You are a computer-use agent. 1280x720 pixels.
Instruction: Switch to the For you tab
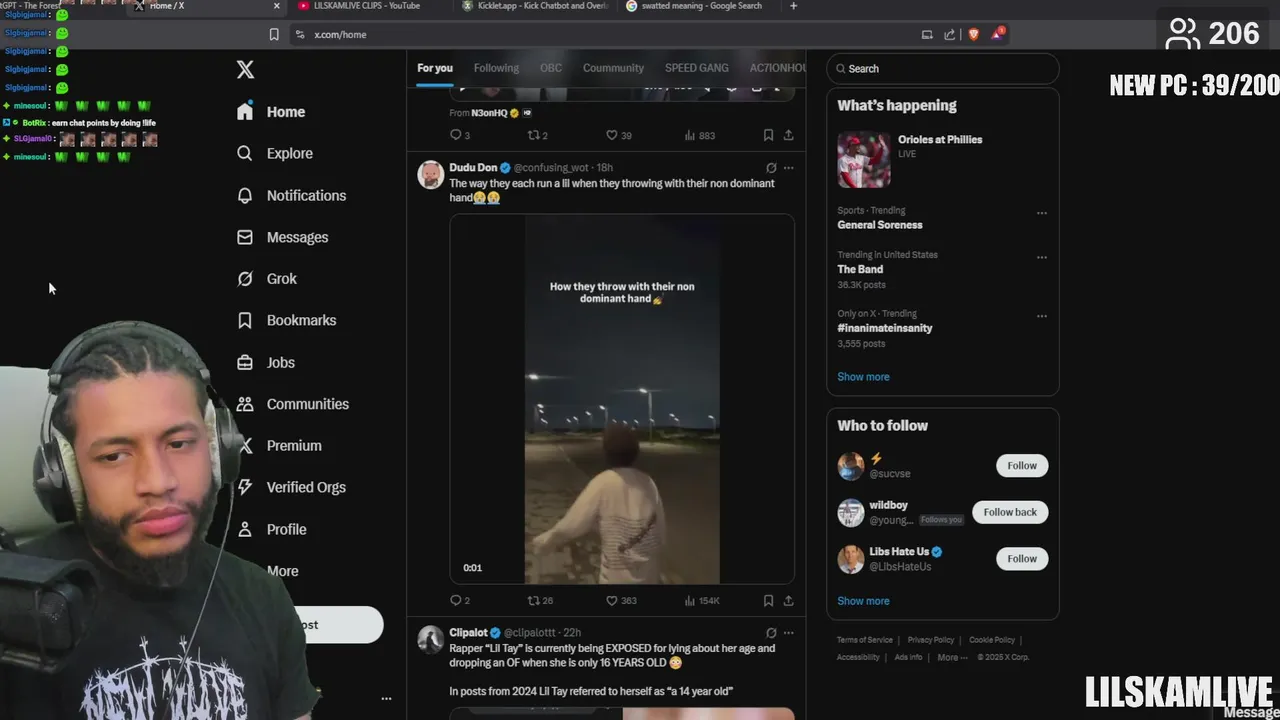pos(435,68)
